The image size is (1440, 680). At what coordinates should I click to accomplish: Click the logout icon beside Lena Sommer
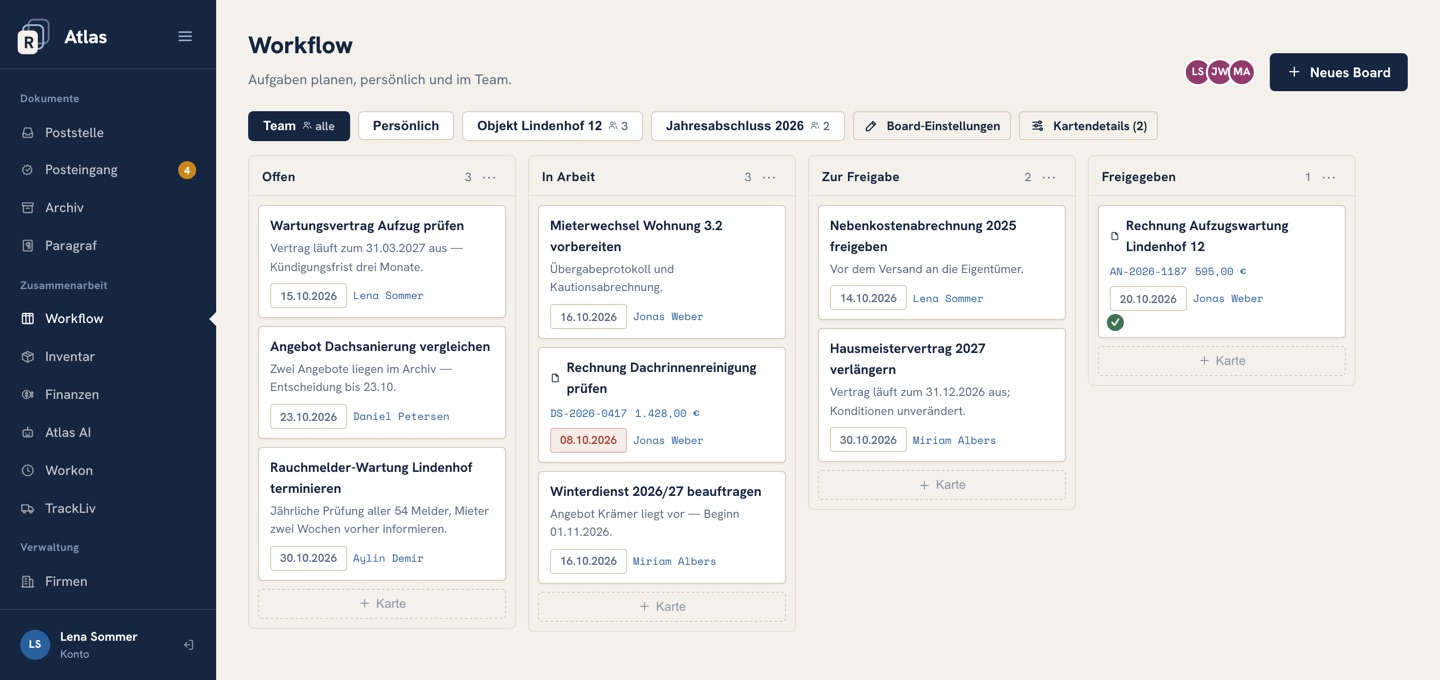coord(188,645)
